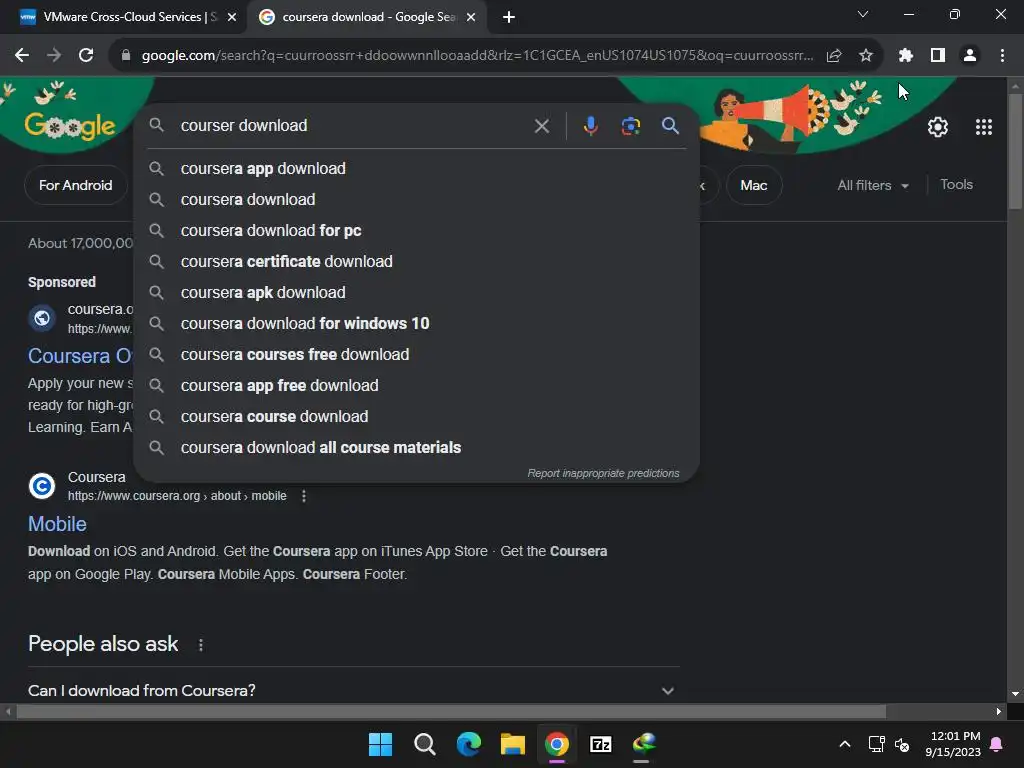Image resolution: width=1024 pixels, height=768 pixels.
Task: Open Windows taskbar search
Action: coord(424,744)
